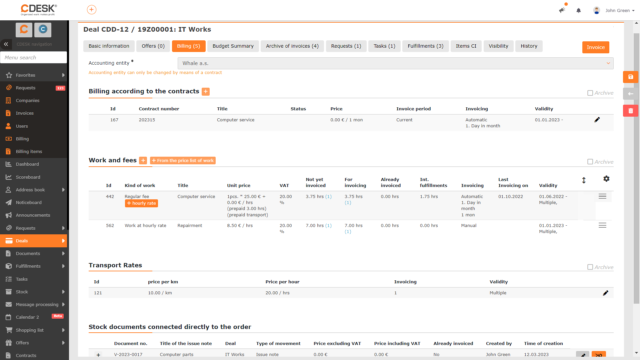Edit transport rate 121 with pencil
The image size is (640, 360).
[605, 293]
